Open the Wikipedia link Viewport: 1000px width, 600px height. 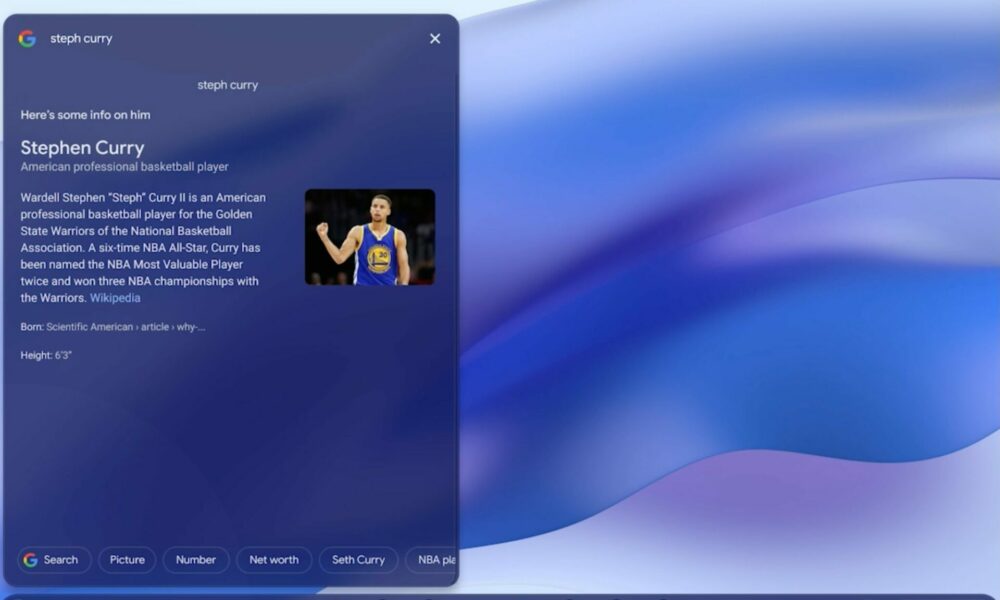[x=115, y=298]
